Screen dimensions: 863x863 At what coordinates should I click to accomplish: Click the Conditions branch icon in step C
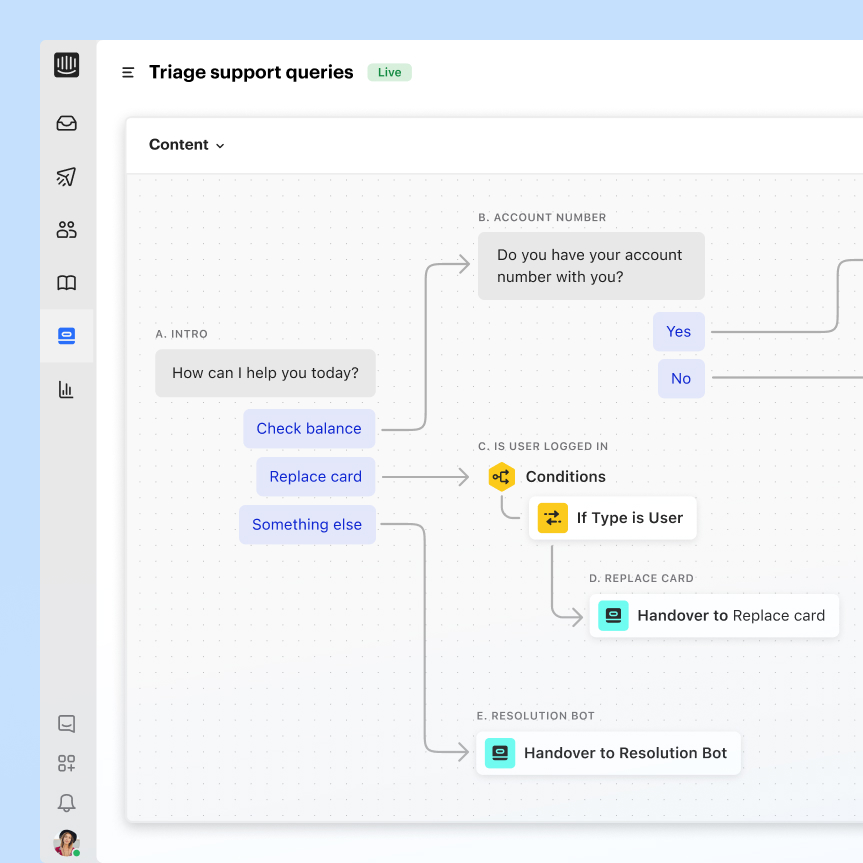point(501,477)
